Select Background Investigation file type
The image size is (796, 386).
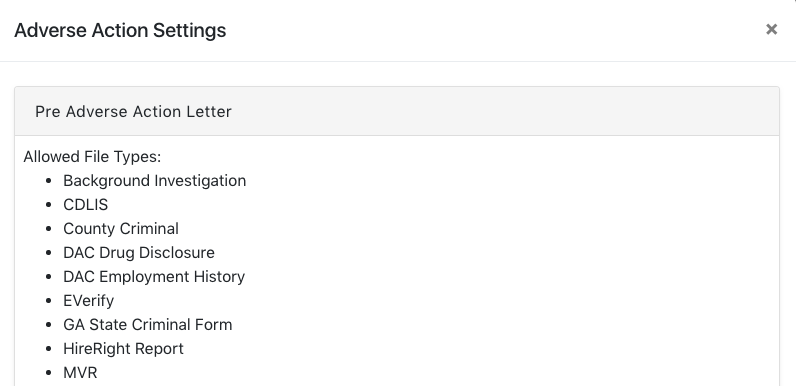tap(154, 180)
